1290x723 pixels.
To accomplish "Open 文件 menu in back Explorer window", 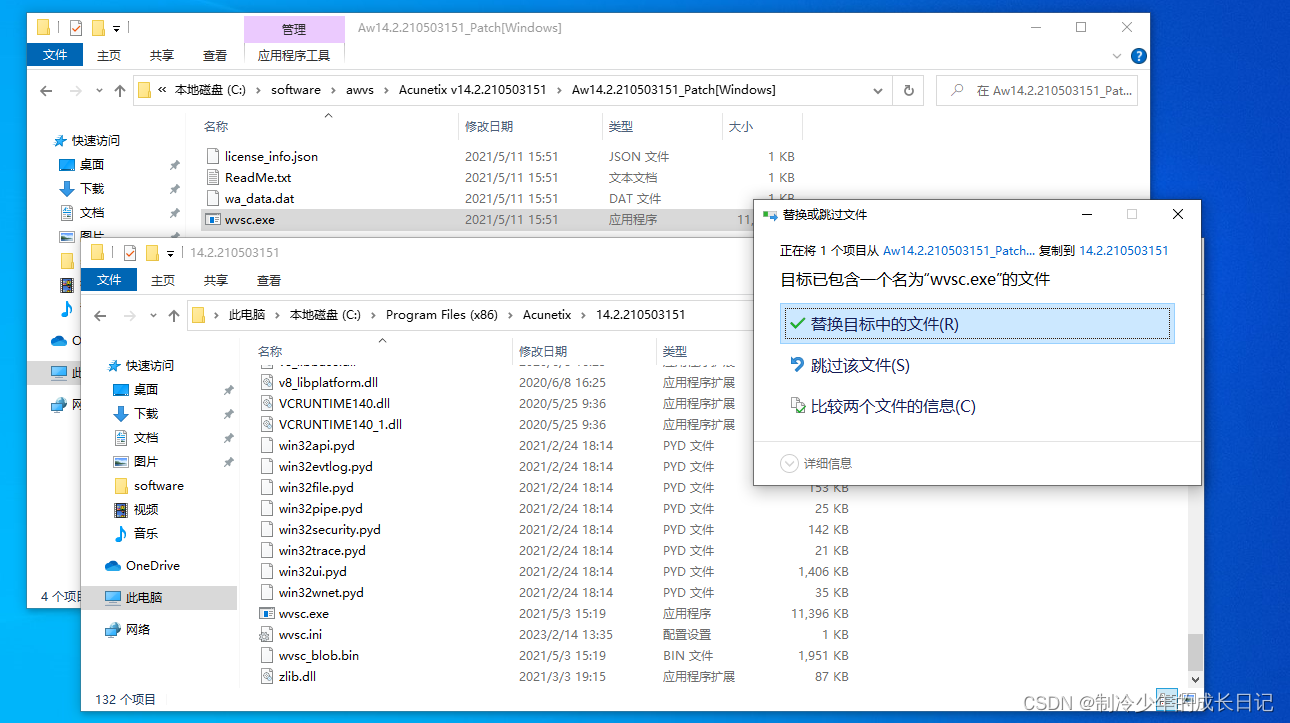I will tap(55, 55).
